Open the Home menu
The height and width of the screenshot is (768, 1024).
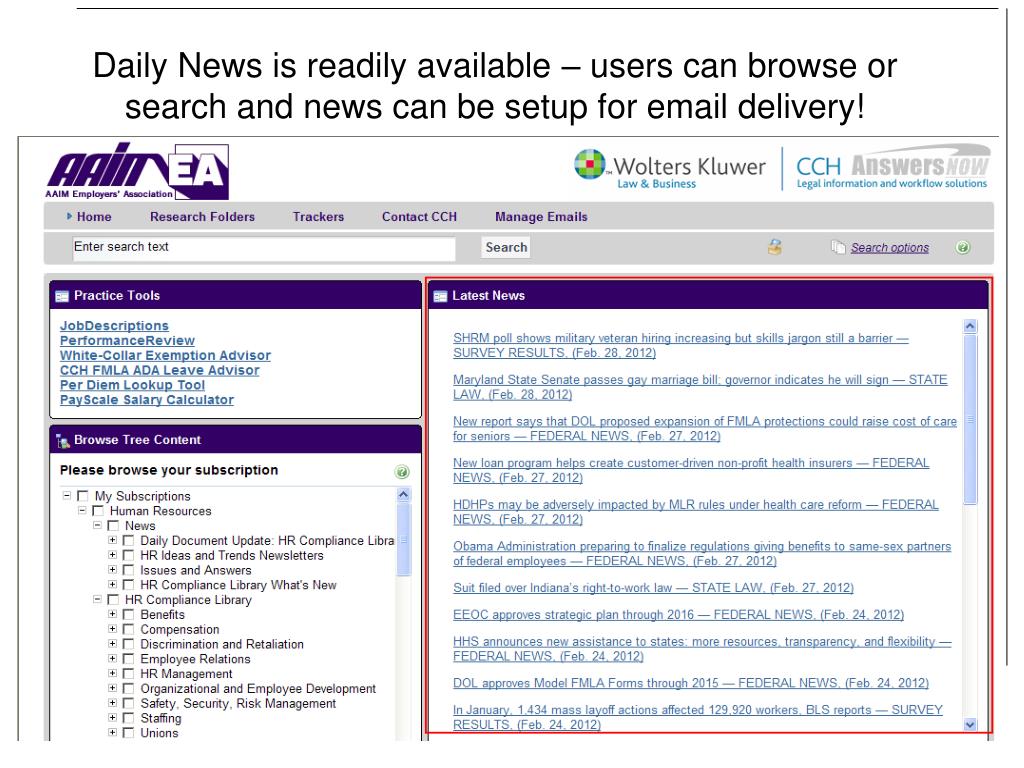click(x=94, y=217)
